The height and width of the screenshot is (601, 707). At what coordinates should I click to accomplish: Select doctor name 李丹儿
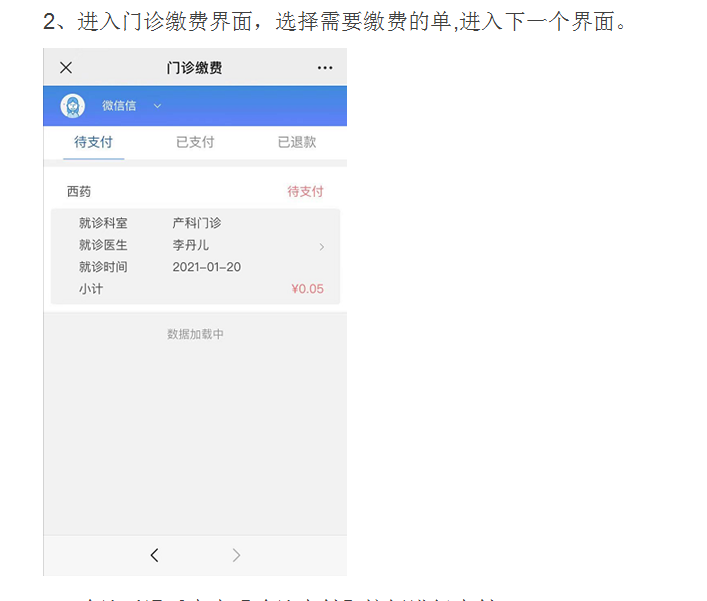click(191, 245)
